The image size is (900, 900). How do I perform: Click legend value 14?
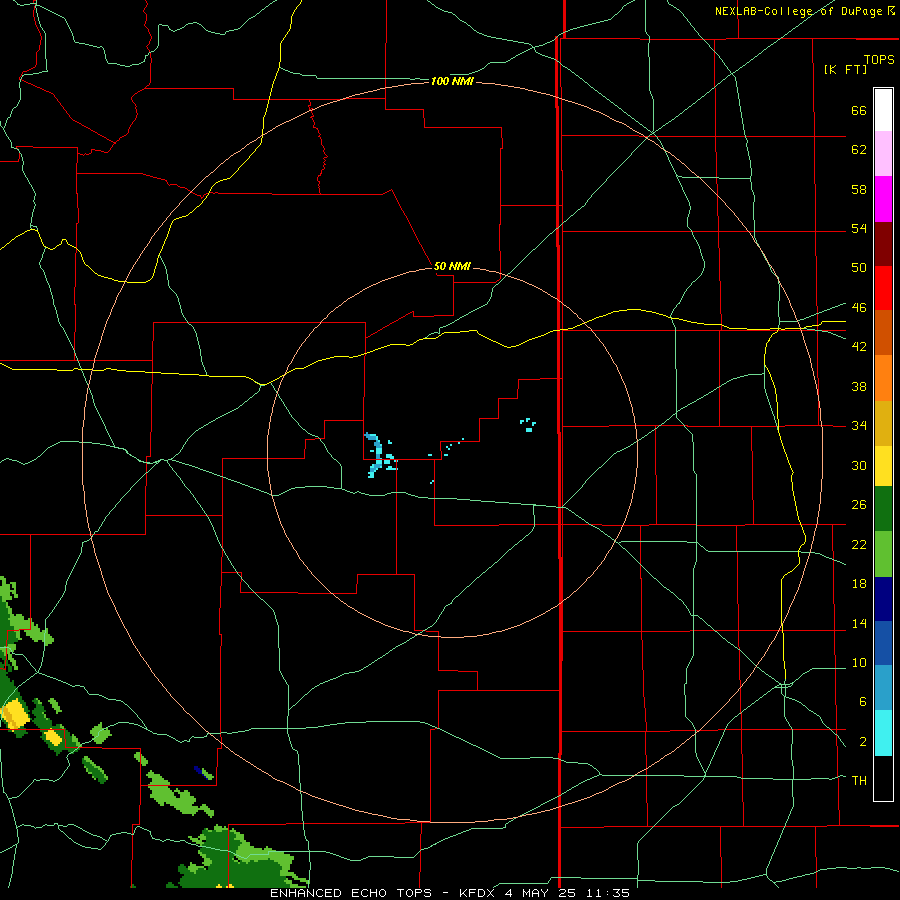point(859,623)
